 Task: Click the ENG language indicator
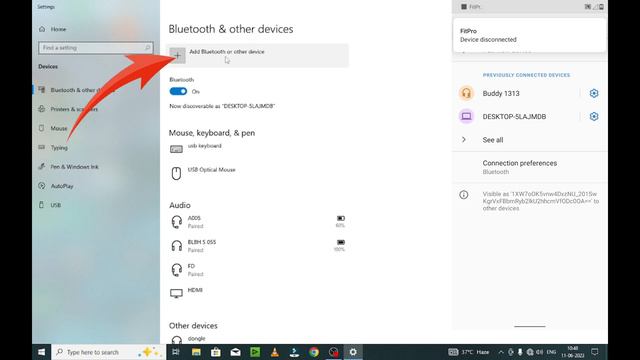tap(551, 352)
